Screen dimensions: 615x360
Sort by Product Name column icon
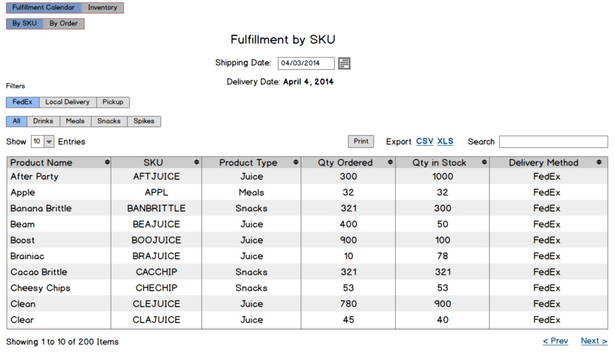107,162
